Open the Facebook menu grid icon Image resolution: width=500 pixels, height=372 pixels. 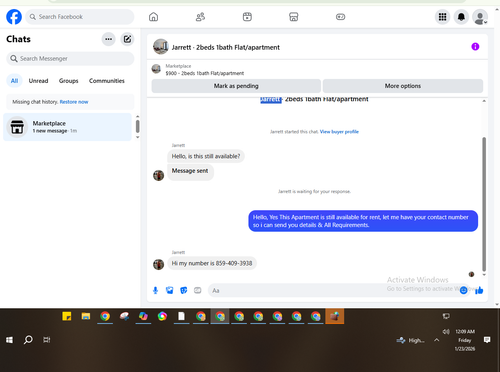[442, 17]
